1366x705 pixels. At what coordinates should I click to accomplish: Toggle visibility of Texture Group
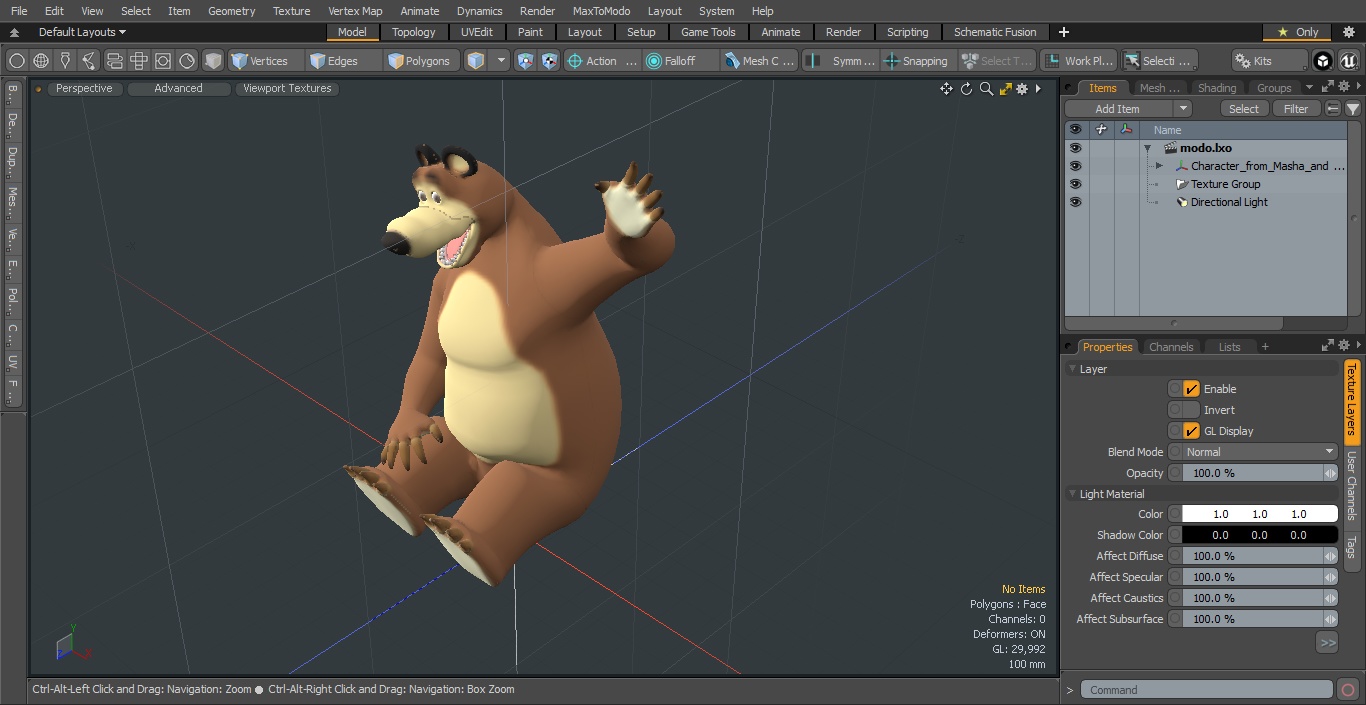pyautogui.click(x=1075, y=184)
